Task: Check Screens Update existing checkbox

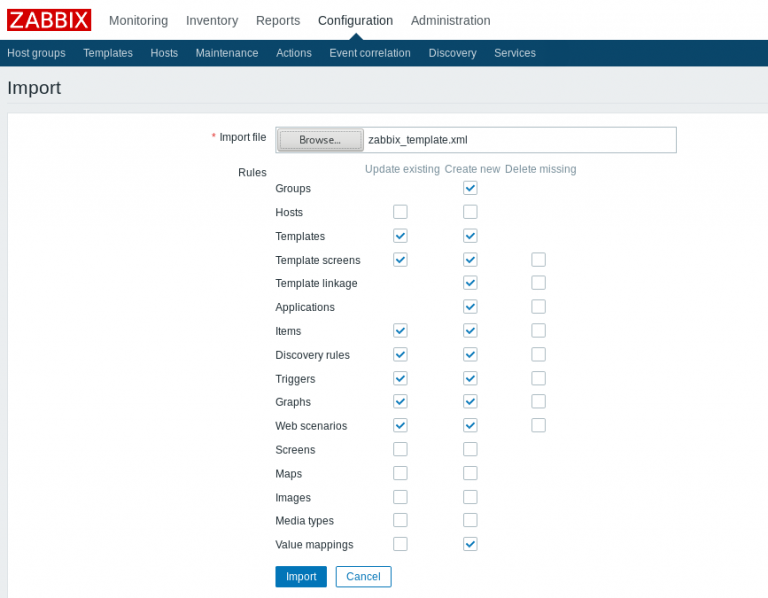Action: [400, 450]
